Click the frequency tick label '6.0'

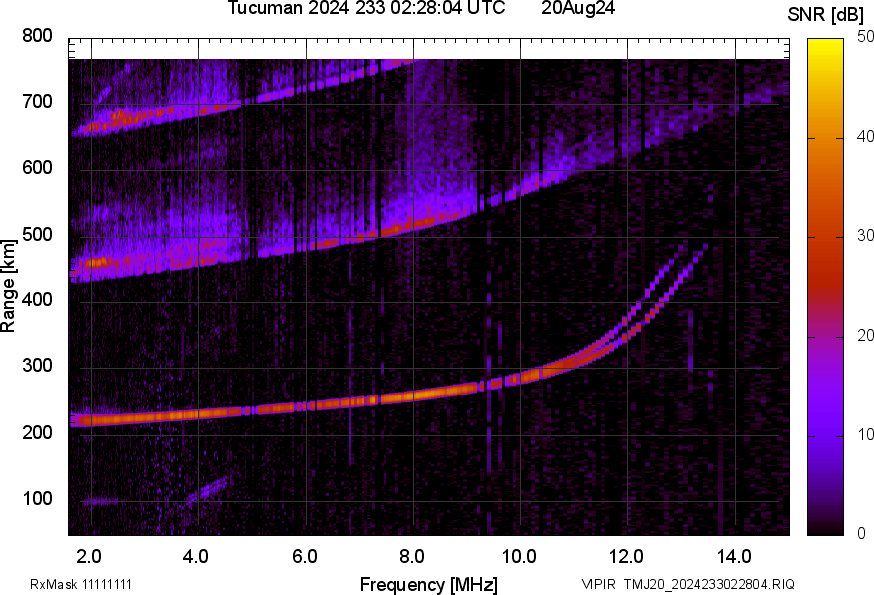(305, 556)
